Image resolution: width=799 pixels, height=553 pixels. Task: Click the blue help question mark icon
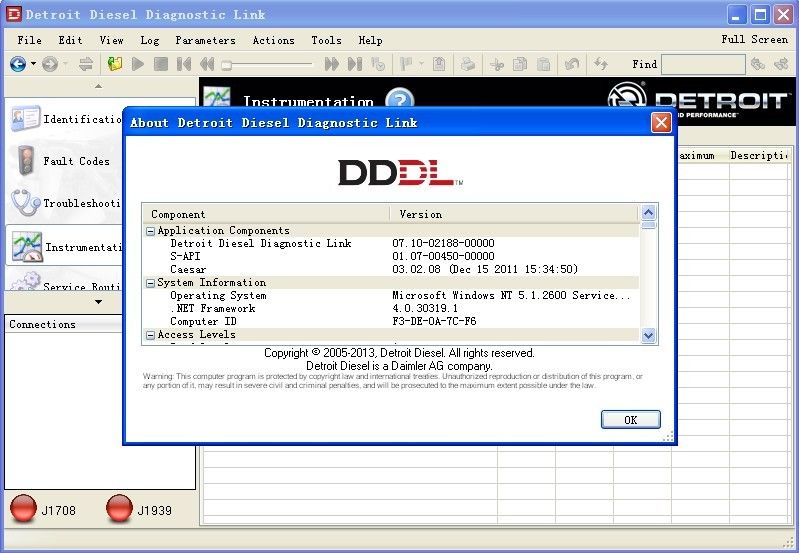point(400,97)
